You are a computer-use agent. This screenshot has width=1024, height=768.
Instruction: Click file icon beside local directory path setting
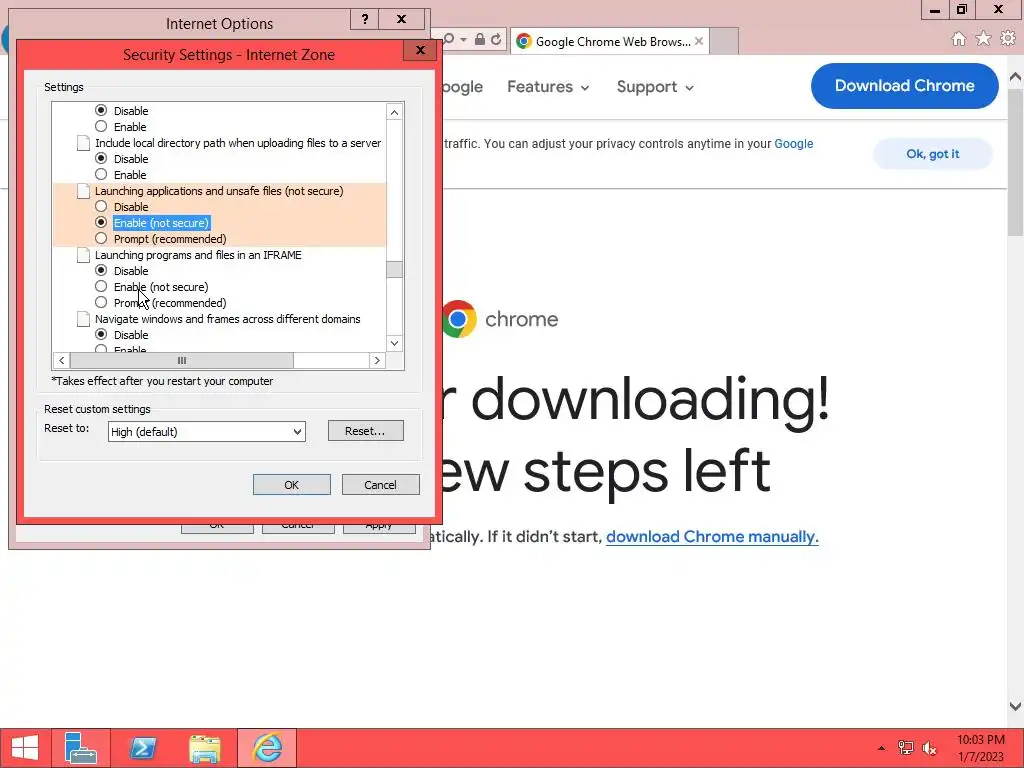point(84,143)
